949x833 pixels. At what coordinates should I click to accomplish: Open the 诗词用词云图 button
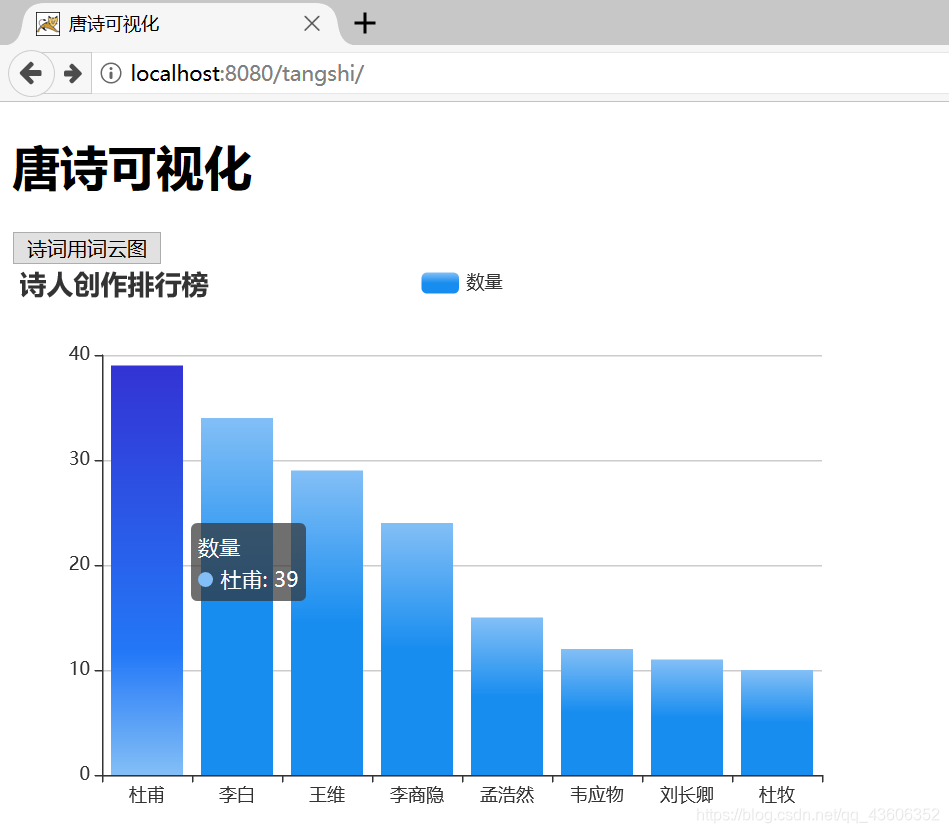click(87, 248)
